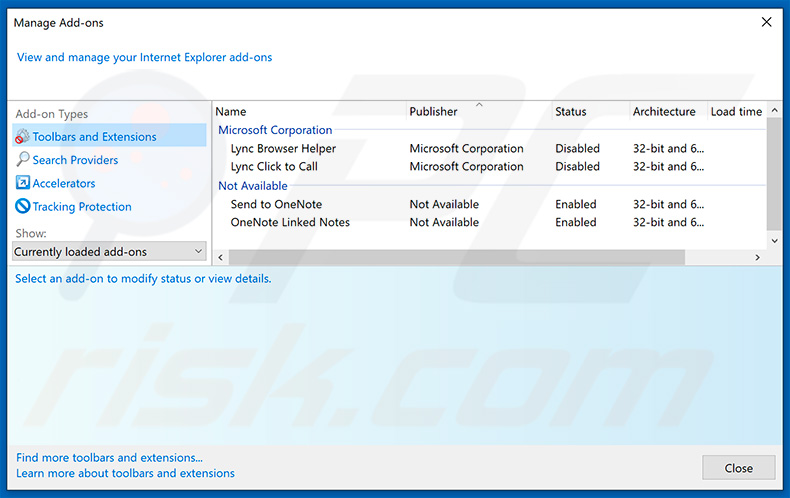This screenshot has height=498, width=790.
Task: Select Search Providers add-on type
Action: [x=75, y=160]
